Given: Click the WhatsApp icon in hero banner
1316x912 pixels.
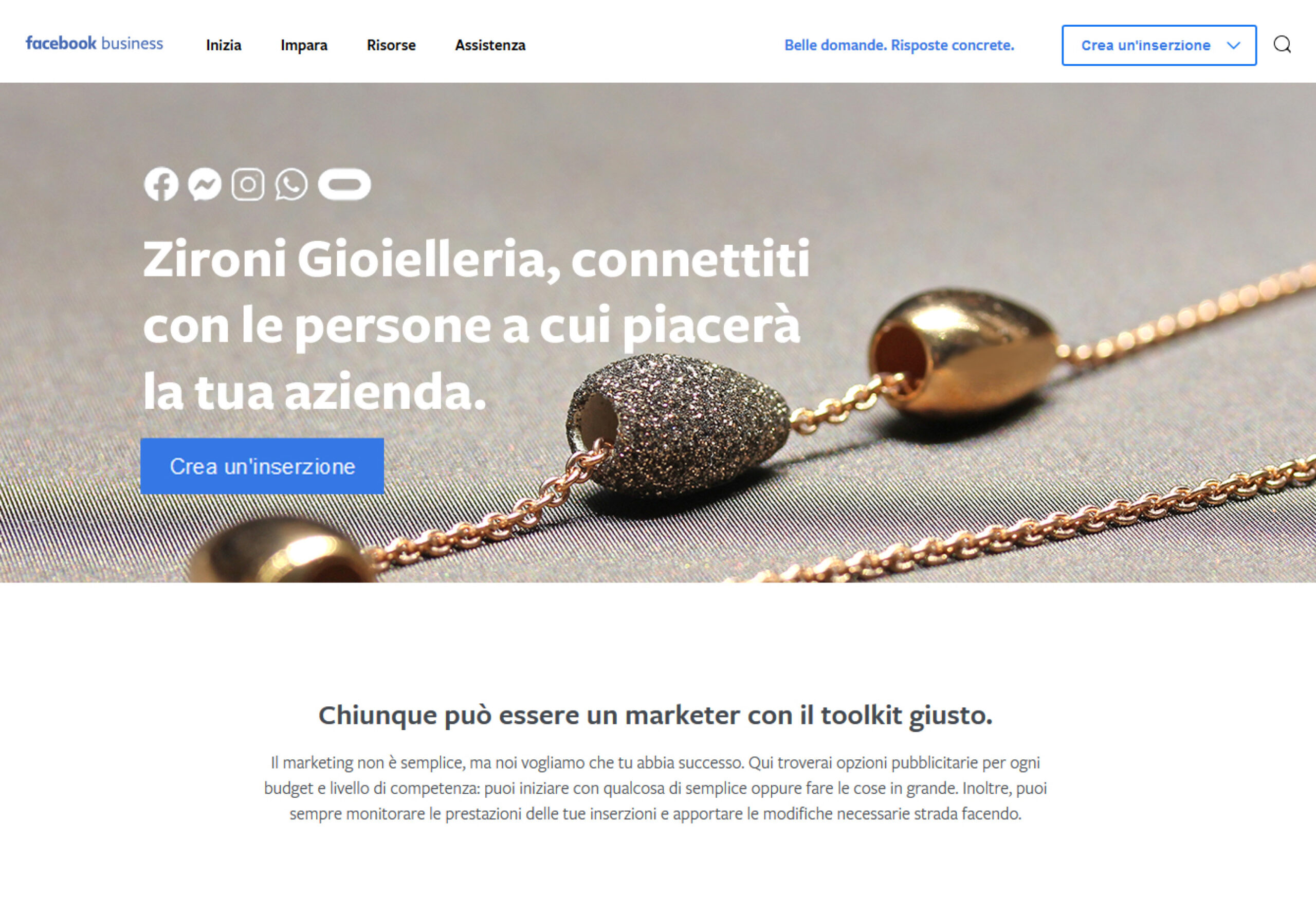Looking at the screenshot, I should tap(291, 184).
